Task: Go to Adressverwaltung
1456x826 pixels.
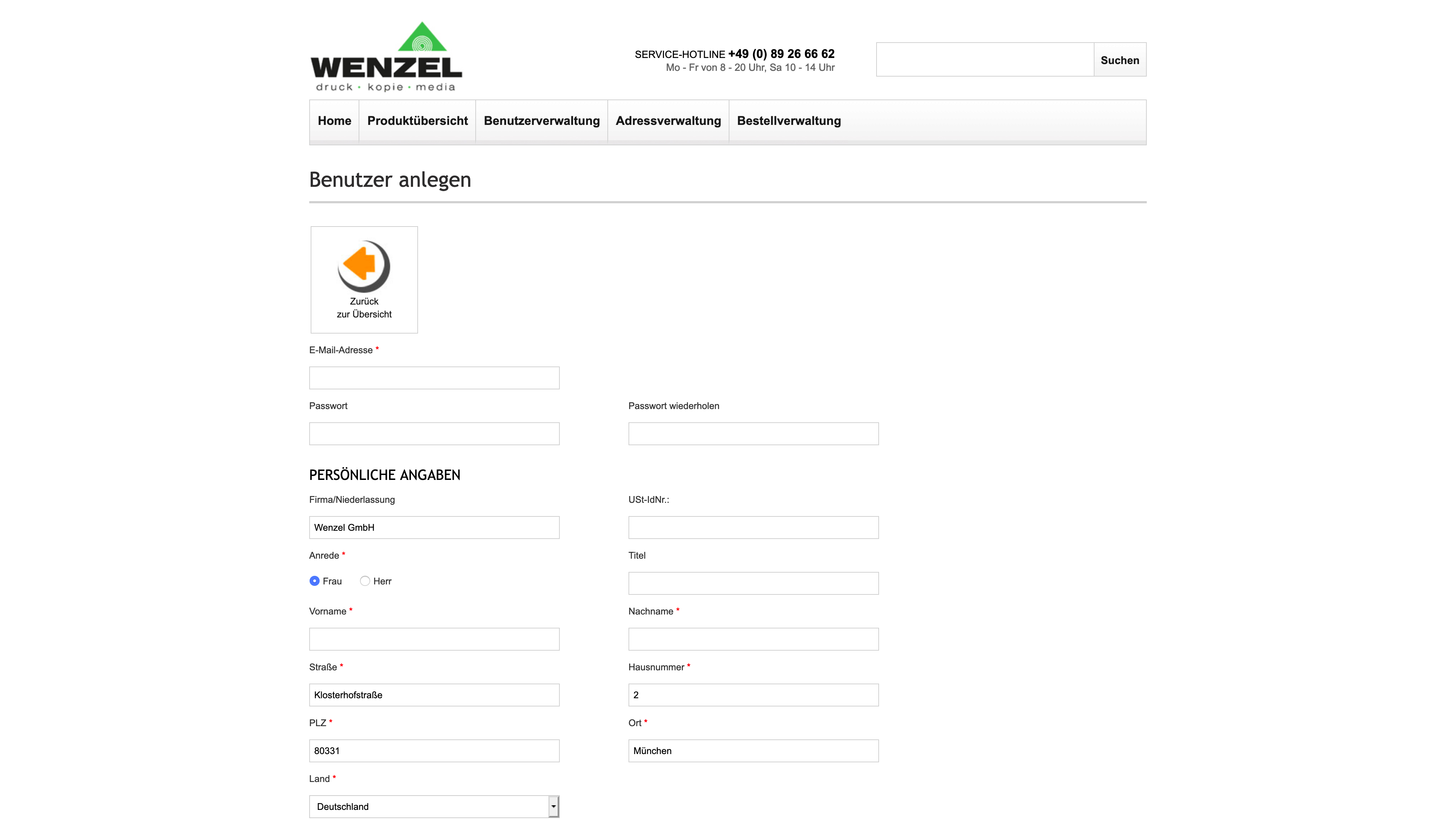Action: (x=668, y=121)
